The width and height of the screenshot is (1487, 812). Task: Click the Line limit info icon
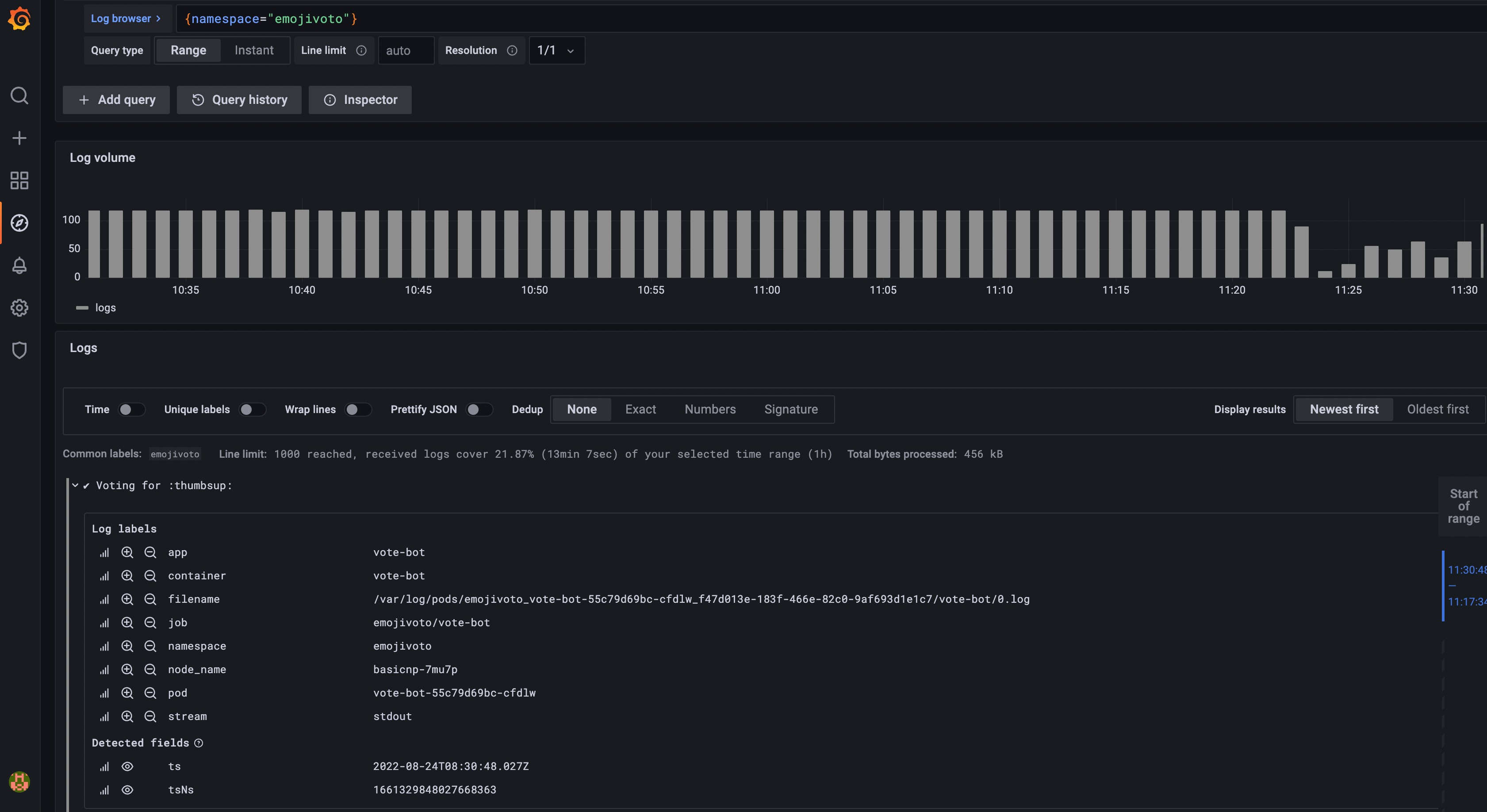[x=361, y=50]
